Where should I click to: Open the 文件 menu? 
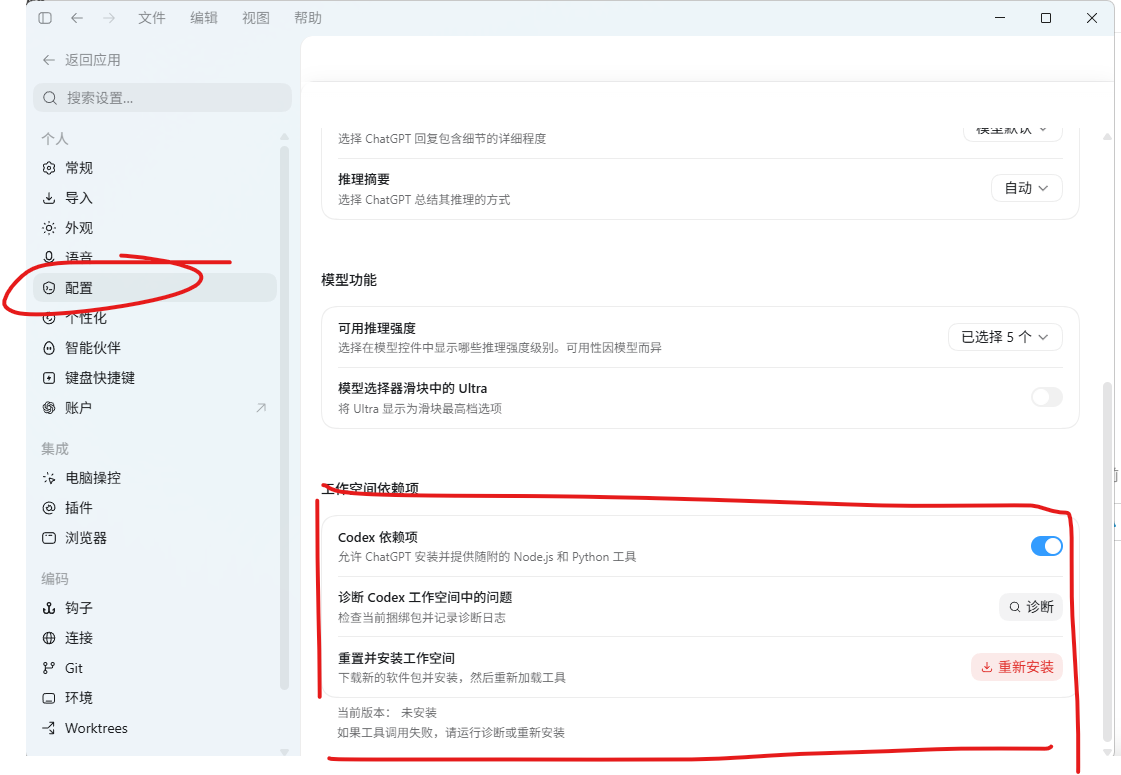(x=152, y=18)
